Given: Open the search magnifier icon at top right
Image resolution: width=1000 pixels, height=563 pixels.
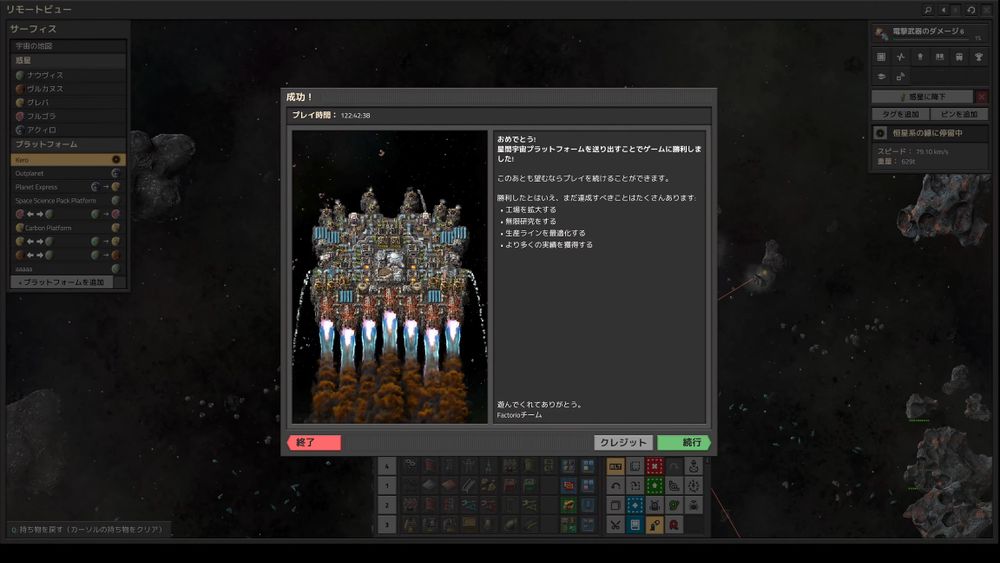Looking at the screenshot, I should click(x=928, y=10).
